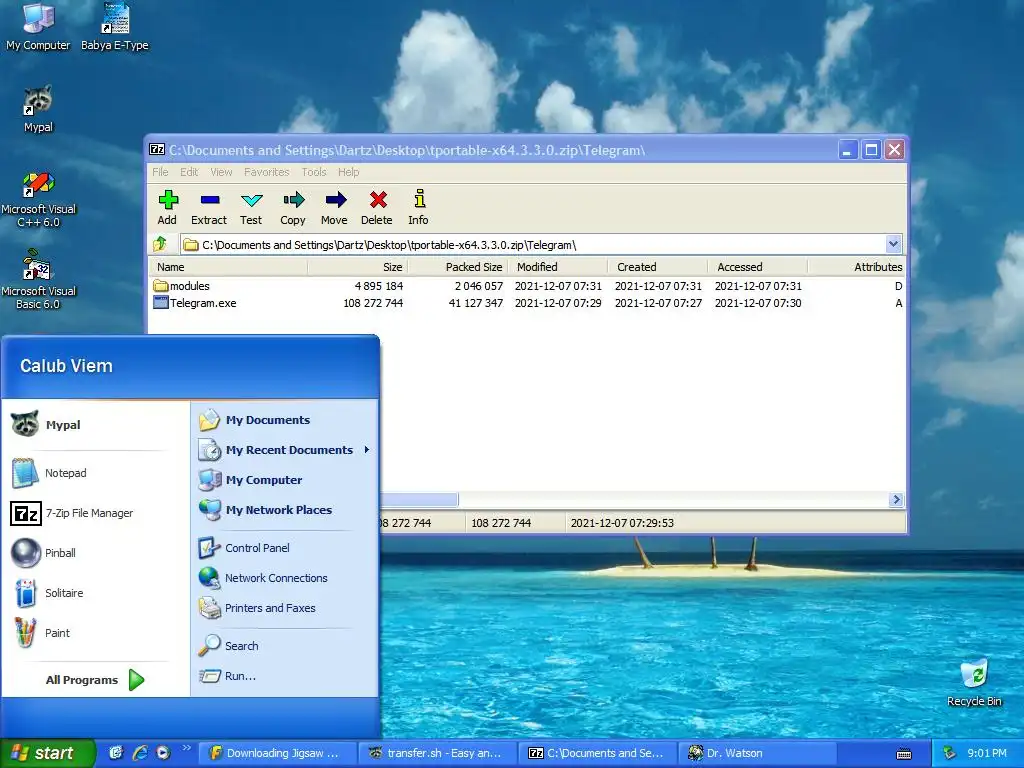
Task: Expand All Programs list
Action: click(95, 680)
